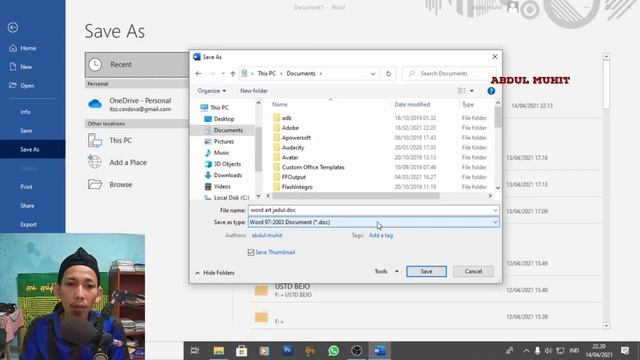The width and height of the screenshot is (640, 360).
Task: Toggle the Save Thumbnail checkbox
Action: 251,253
